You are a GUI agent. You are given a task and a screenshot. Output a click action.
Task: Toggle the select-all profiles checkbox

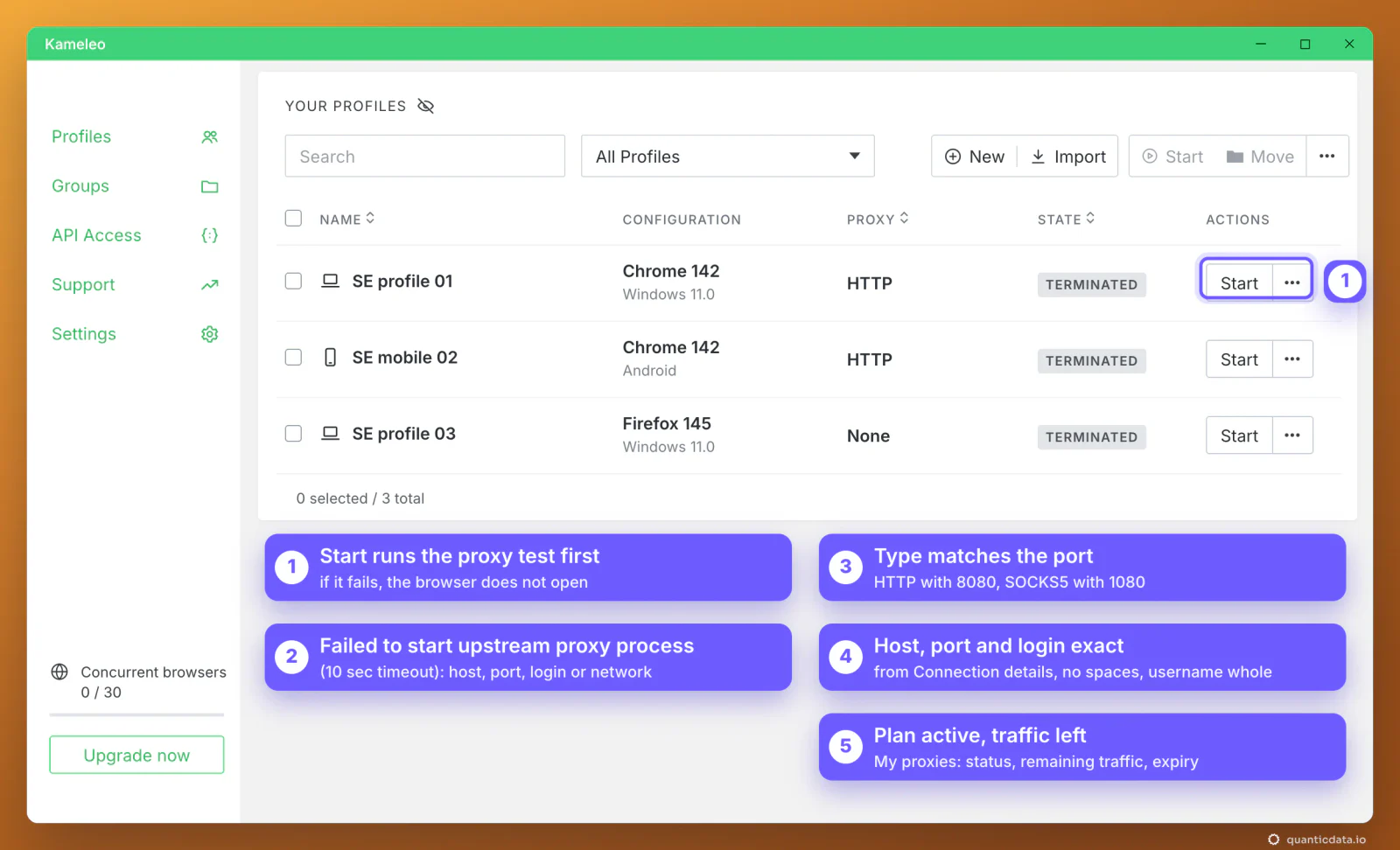click(293, 218)
